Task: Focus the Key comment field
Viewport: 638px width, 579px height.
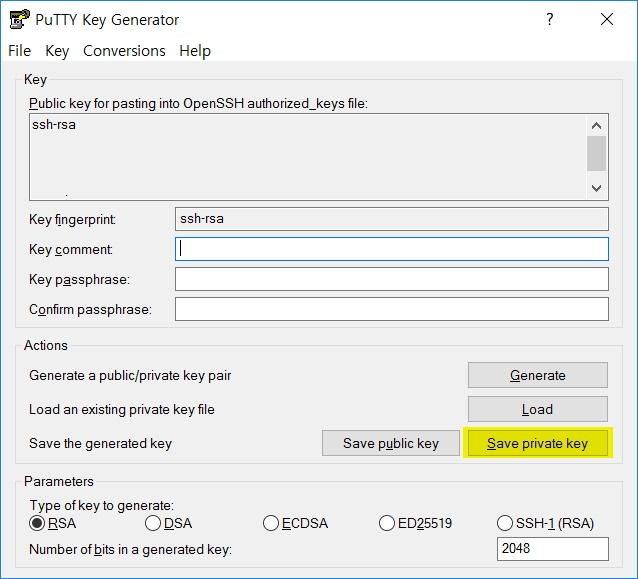Action: point(392,249)
